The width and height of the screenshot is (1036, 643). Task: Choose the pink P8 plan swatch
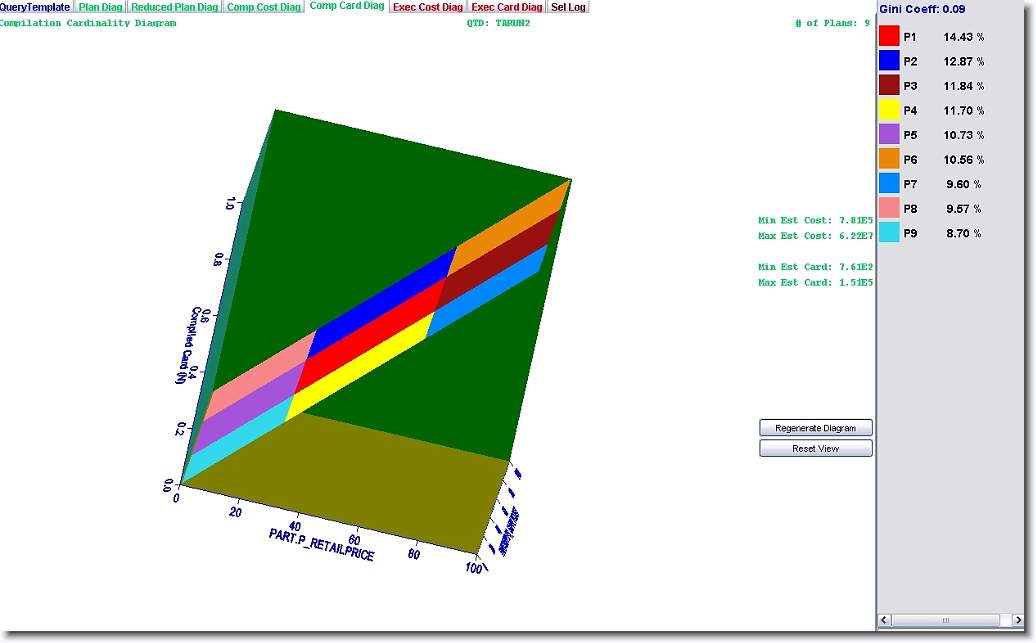click(x=889, y=208)
